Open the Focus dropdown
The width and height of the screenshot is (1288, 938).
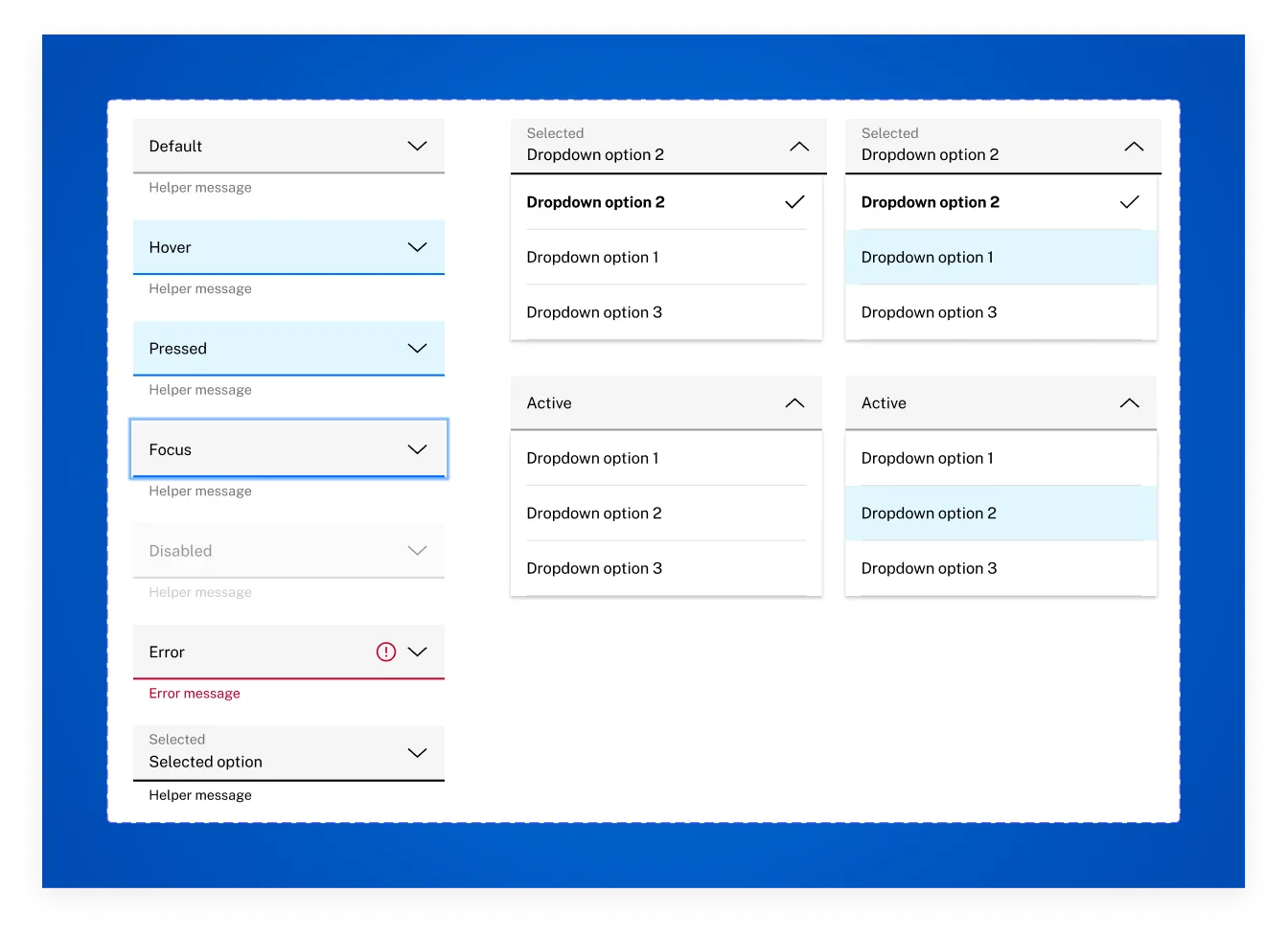coord(288,448)
